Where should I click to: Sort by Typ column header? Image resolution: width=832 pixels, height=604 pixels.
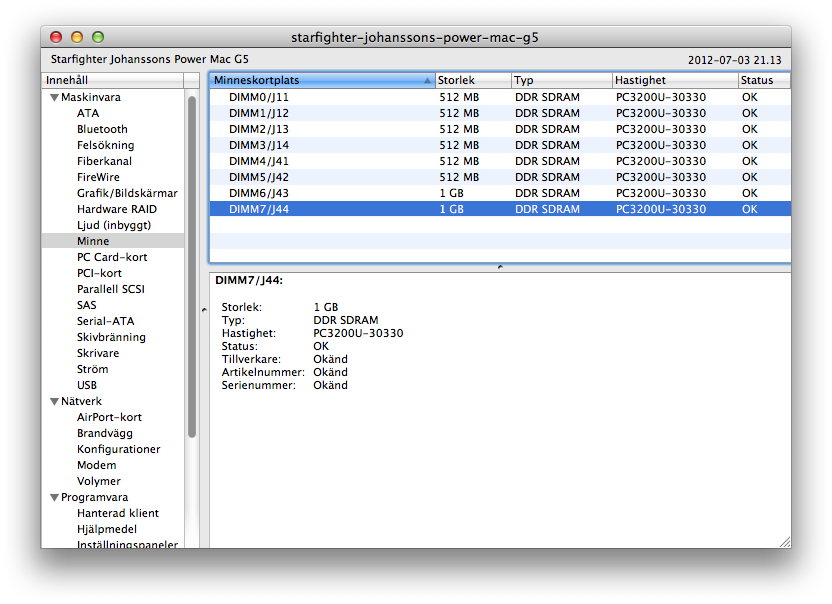pyautogui.click(x=561, y=80)
